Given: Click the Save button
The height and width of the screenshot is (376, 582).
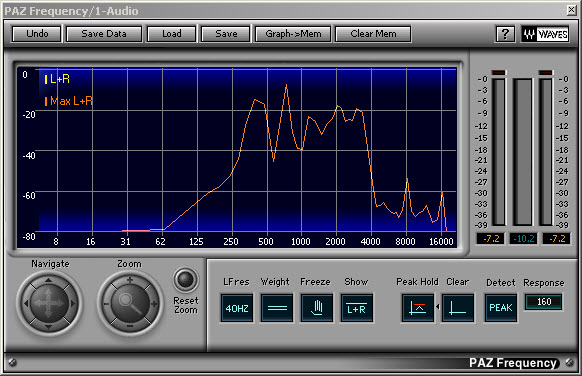Looking at the screenshot, I should (226, 34).
